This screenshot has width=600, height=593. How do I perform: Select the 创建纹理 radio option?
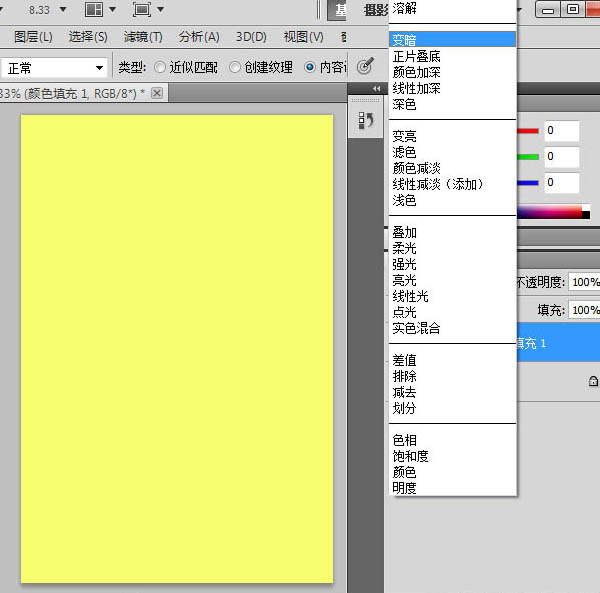pyautogui.click(x=234, y=68)
